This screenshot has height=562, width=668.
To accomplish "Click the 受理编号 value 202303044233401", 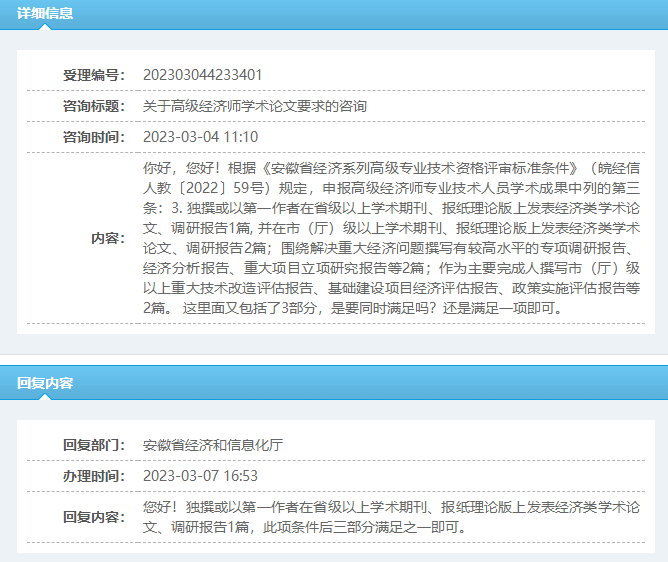I will click(202, 75).
